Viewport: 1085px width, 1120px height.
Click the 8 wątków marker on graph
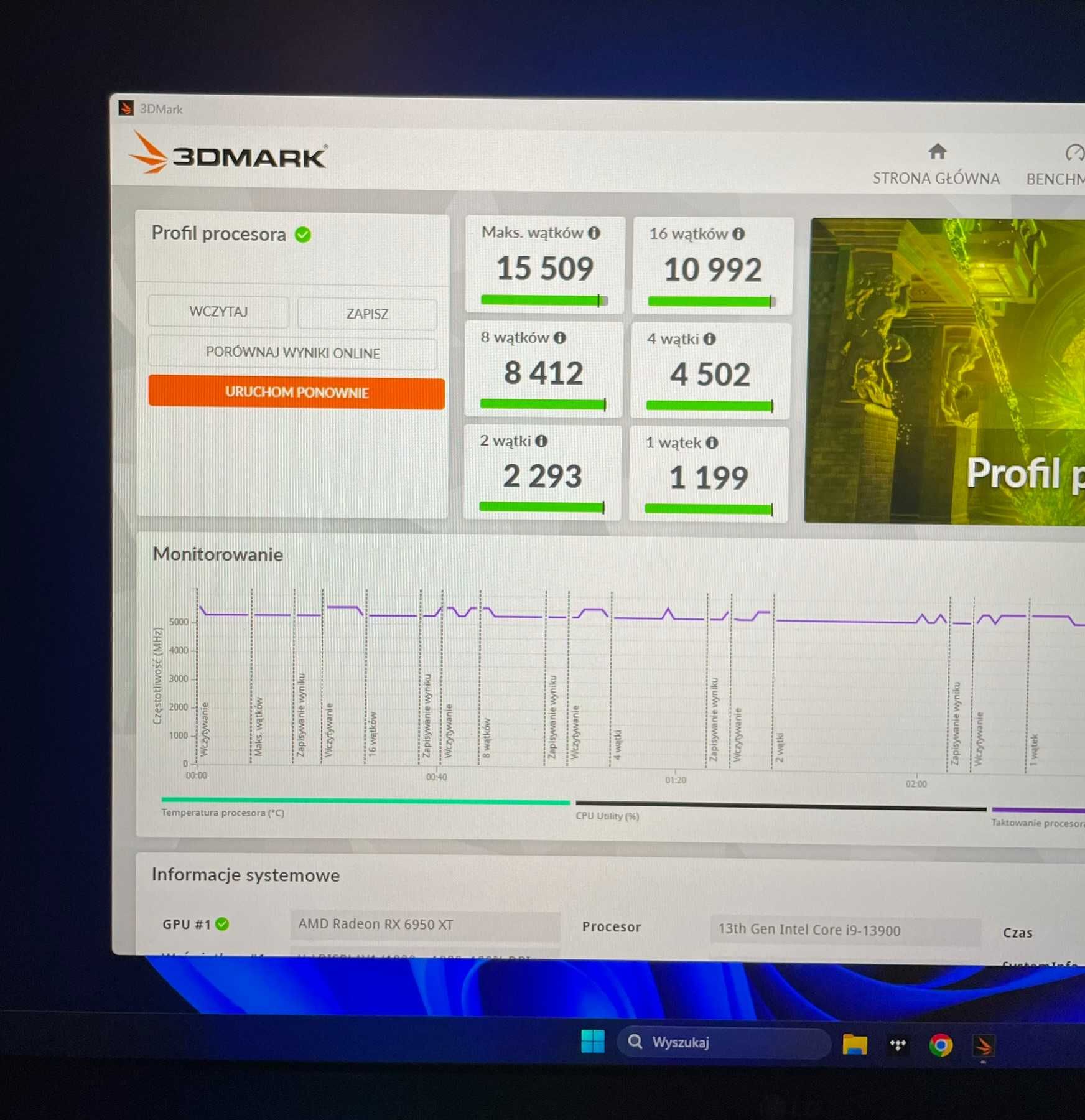click(487, 739)
